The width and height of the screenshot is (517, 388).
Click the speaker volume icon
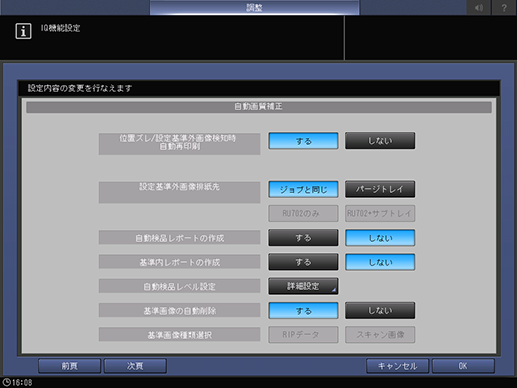[x=479, y=7]
